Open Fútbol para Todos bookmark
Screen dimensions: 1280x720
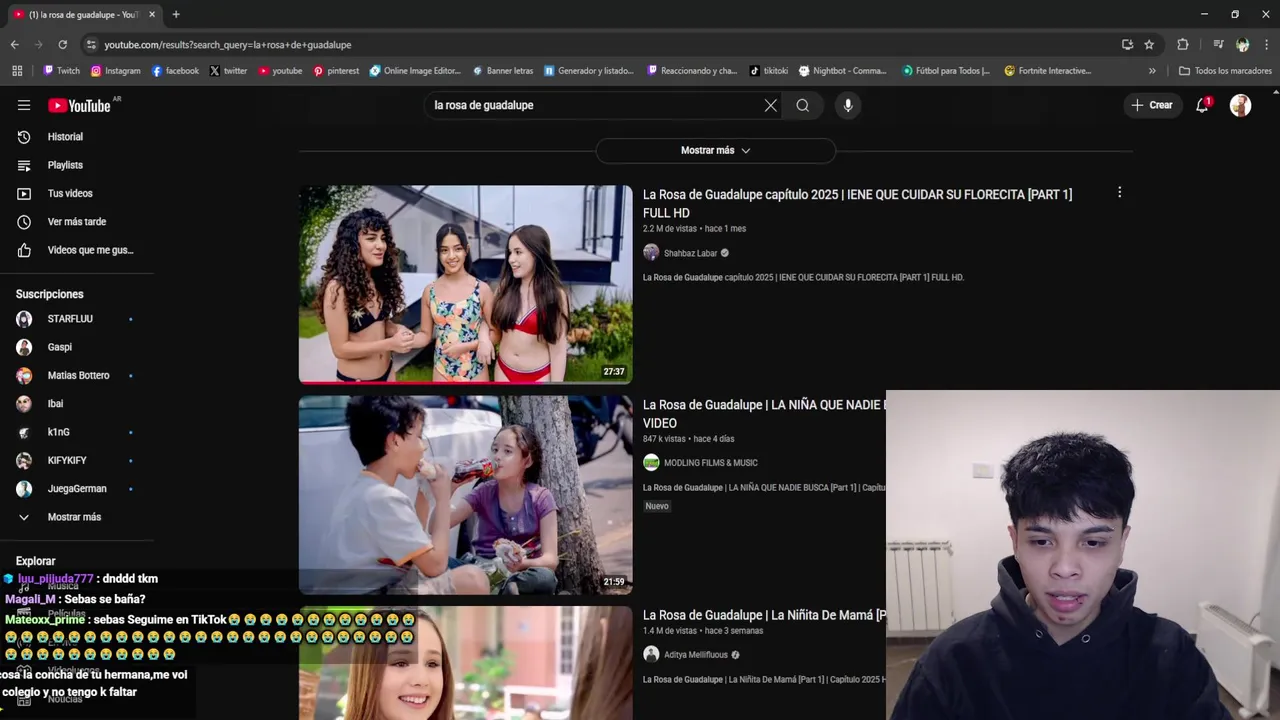pyautogui.click(x=946, y=71)
